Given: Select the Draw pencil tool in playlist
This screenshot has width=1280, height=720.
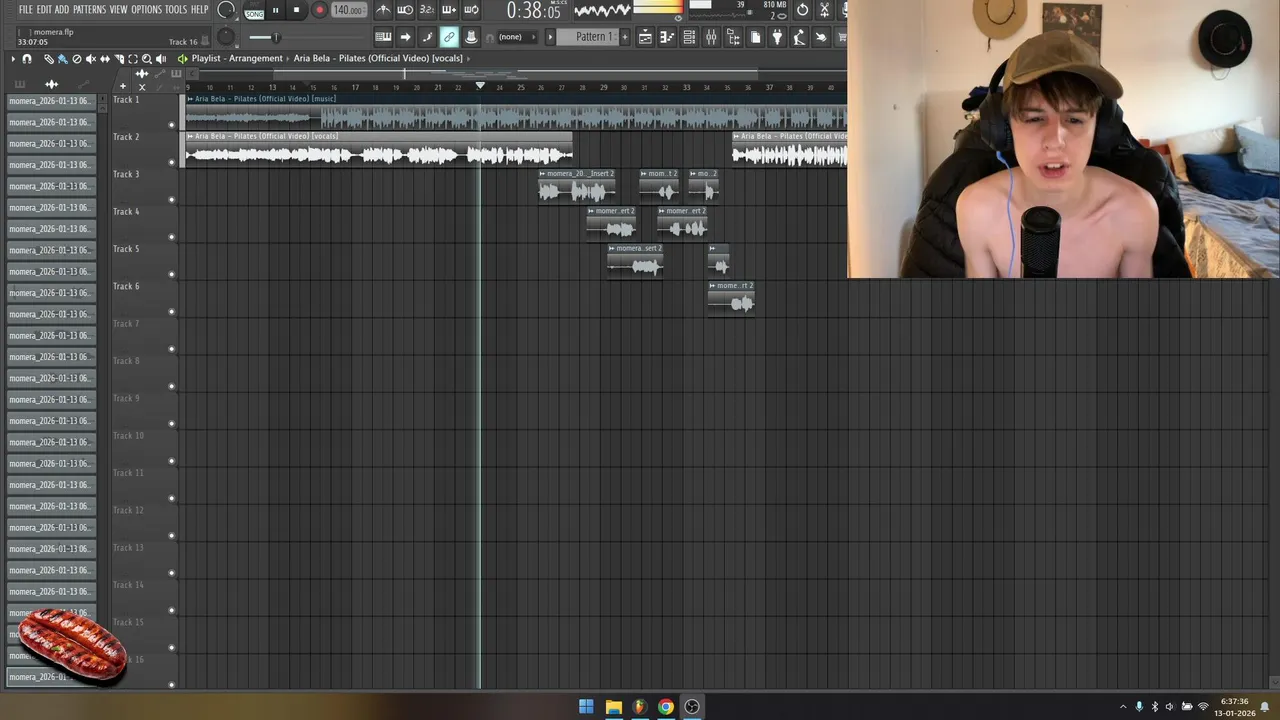Looking at the screenshot, I should tap(49, 59).
